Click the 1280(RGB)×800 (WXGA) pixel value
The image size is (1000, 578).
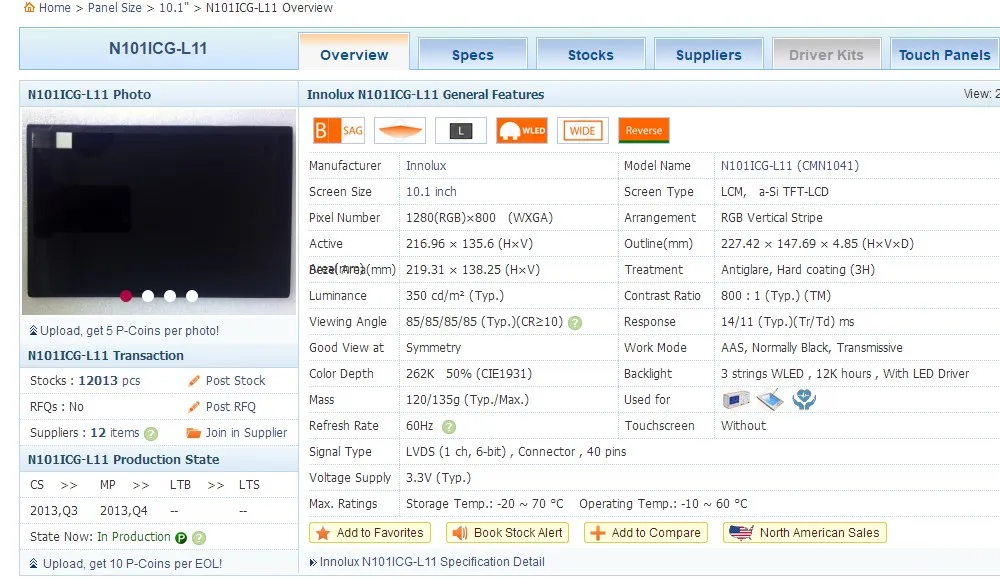tap(479, 218)
